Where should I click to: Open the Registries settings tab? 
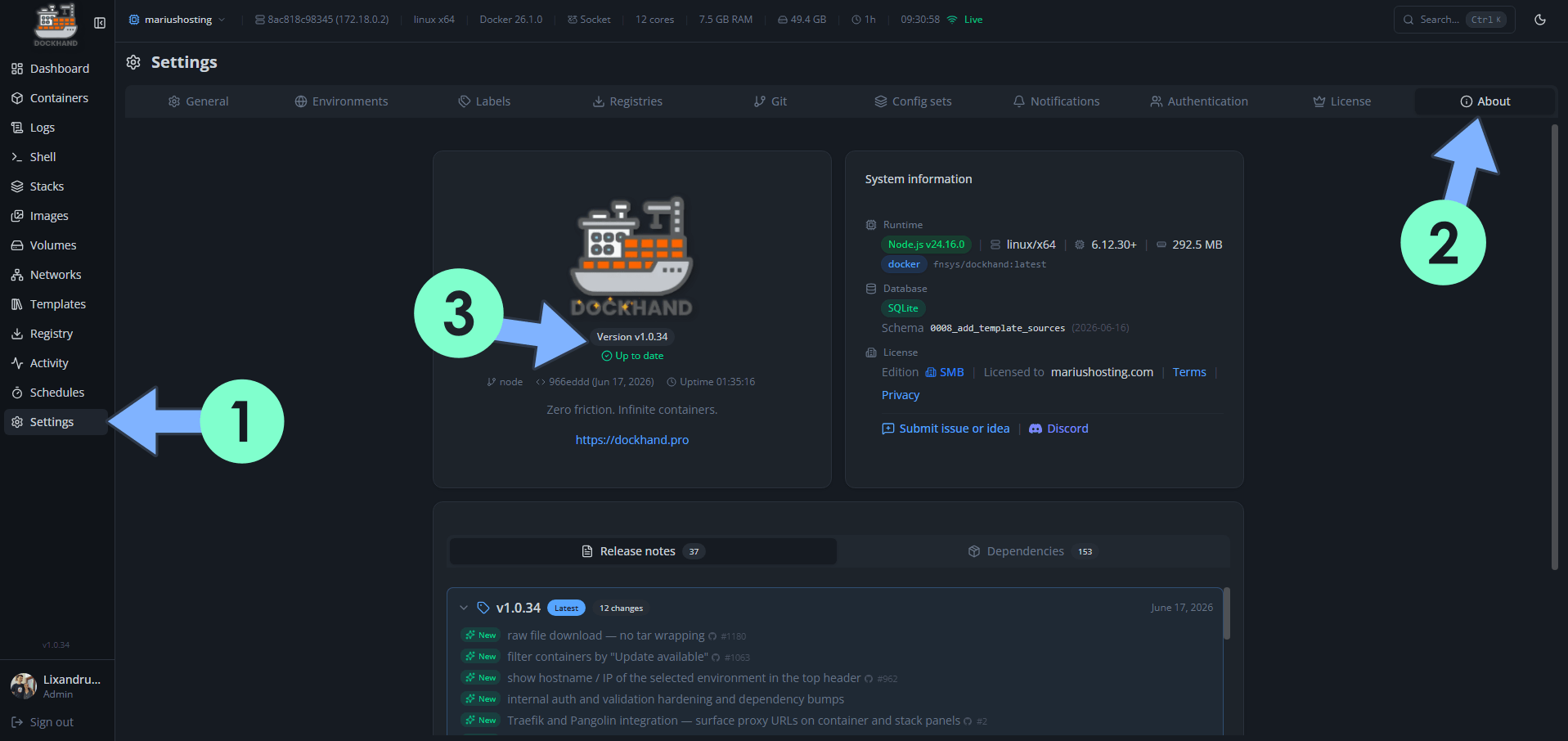627,101
